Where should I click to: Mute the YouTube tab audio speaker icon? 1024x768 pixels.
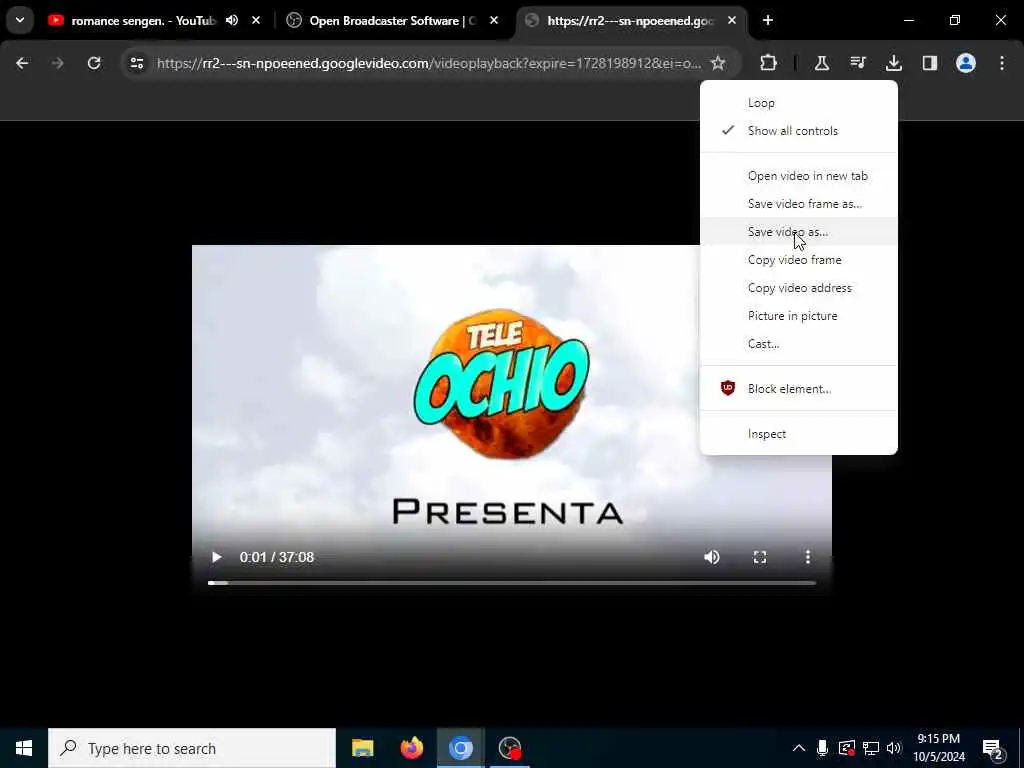(232, 20)
